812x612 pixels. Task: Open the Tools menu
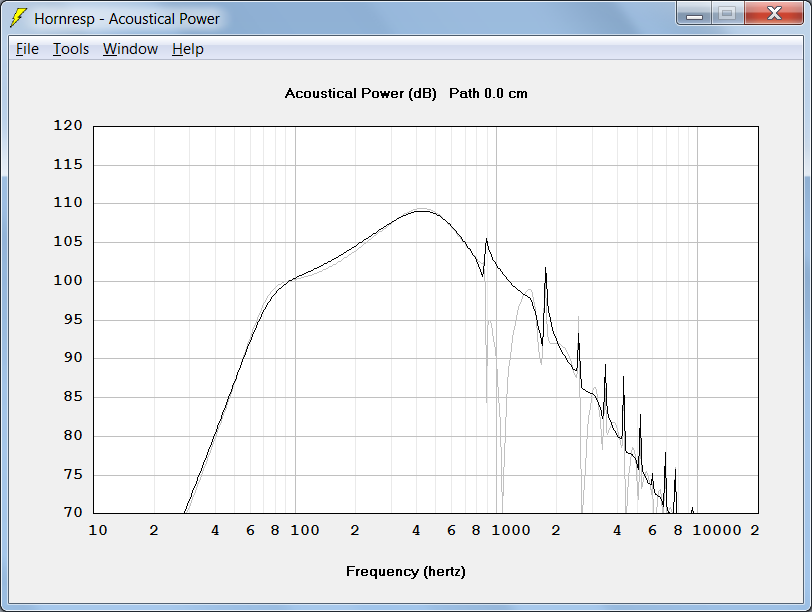point(71,49)
